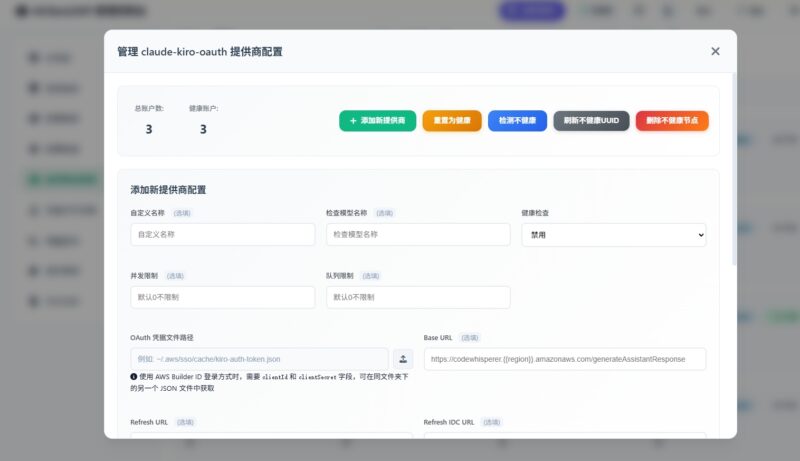The image size is (800, 461).
Task: Click the 选填 badge beside Base URL
Action: (x=469, y=338)
